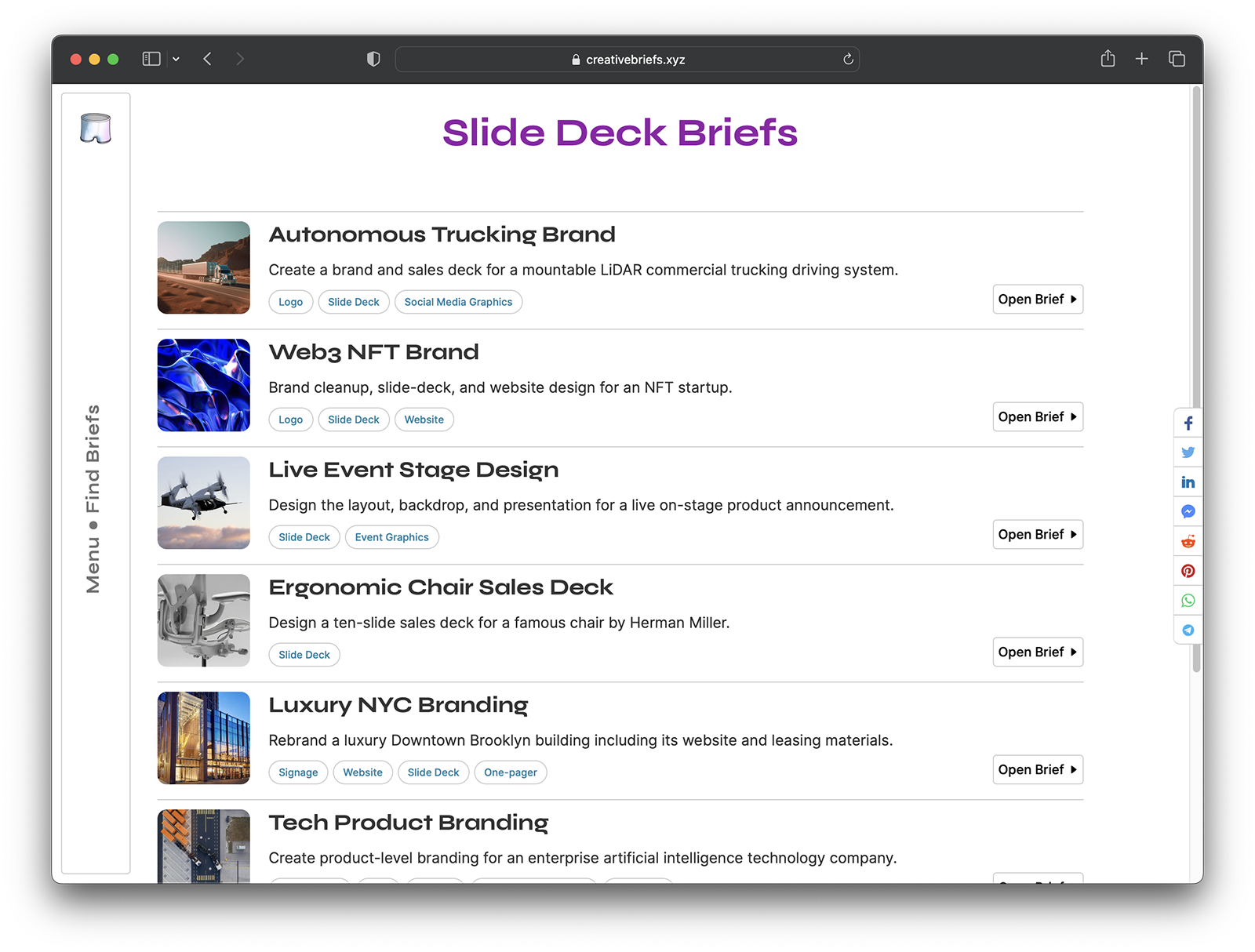1255x952 pixels.
Task: Open the Tech Product Branding title
Action: [409, 823]
